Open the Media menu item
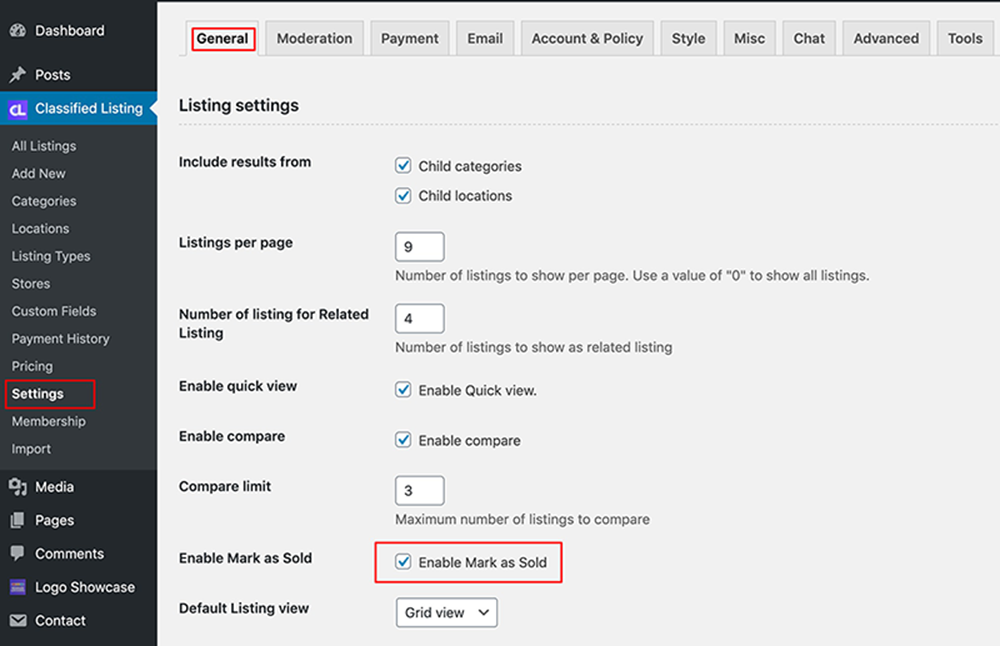This screenshot has height=646, width=1000. pos(54,487)
